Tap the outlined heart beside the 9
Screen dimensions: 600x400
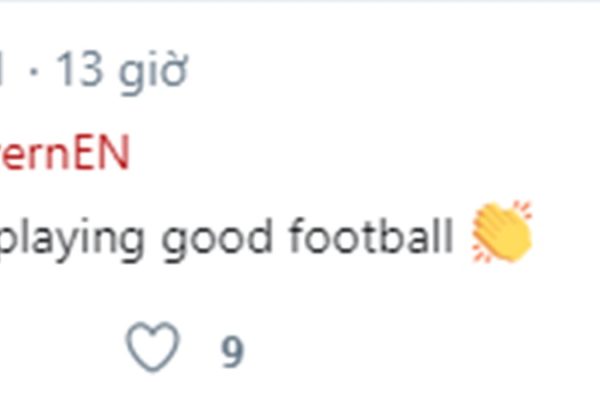pos(153,349)
